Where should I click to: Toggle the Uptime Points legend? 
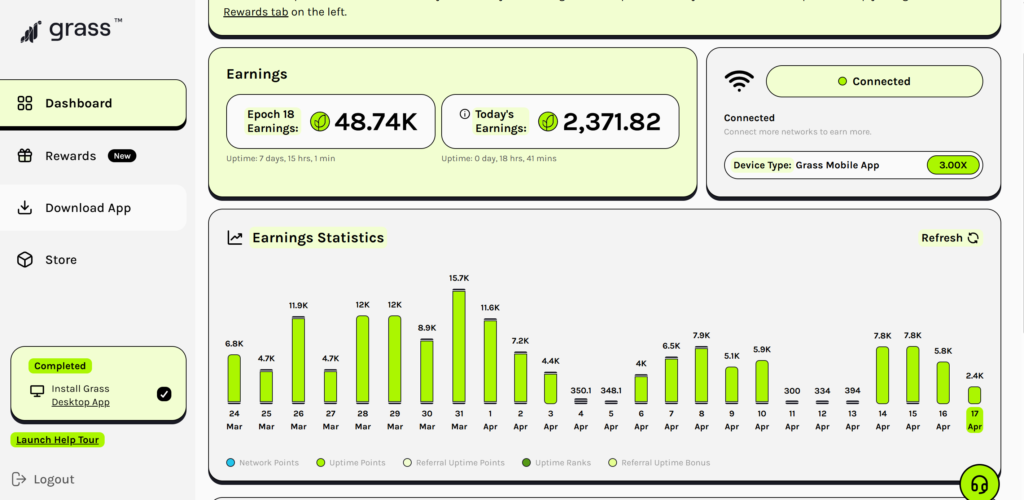point(351,463)
